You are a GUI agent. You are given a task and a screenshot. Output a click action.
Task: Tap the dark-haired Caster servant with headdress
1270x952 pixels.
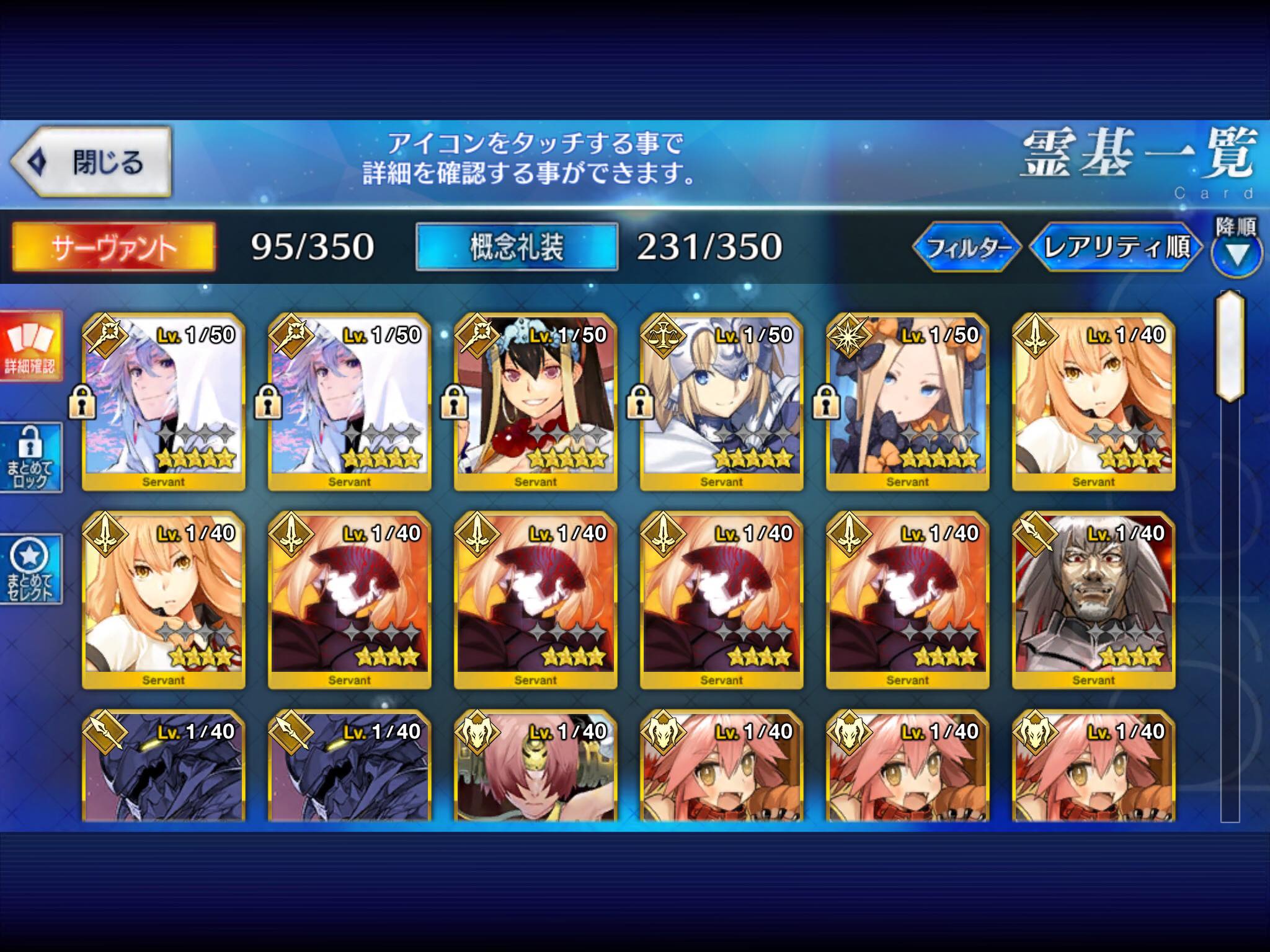pyautogui.click(x=535, y=402)
